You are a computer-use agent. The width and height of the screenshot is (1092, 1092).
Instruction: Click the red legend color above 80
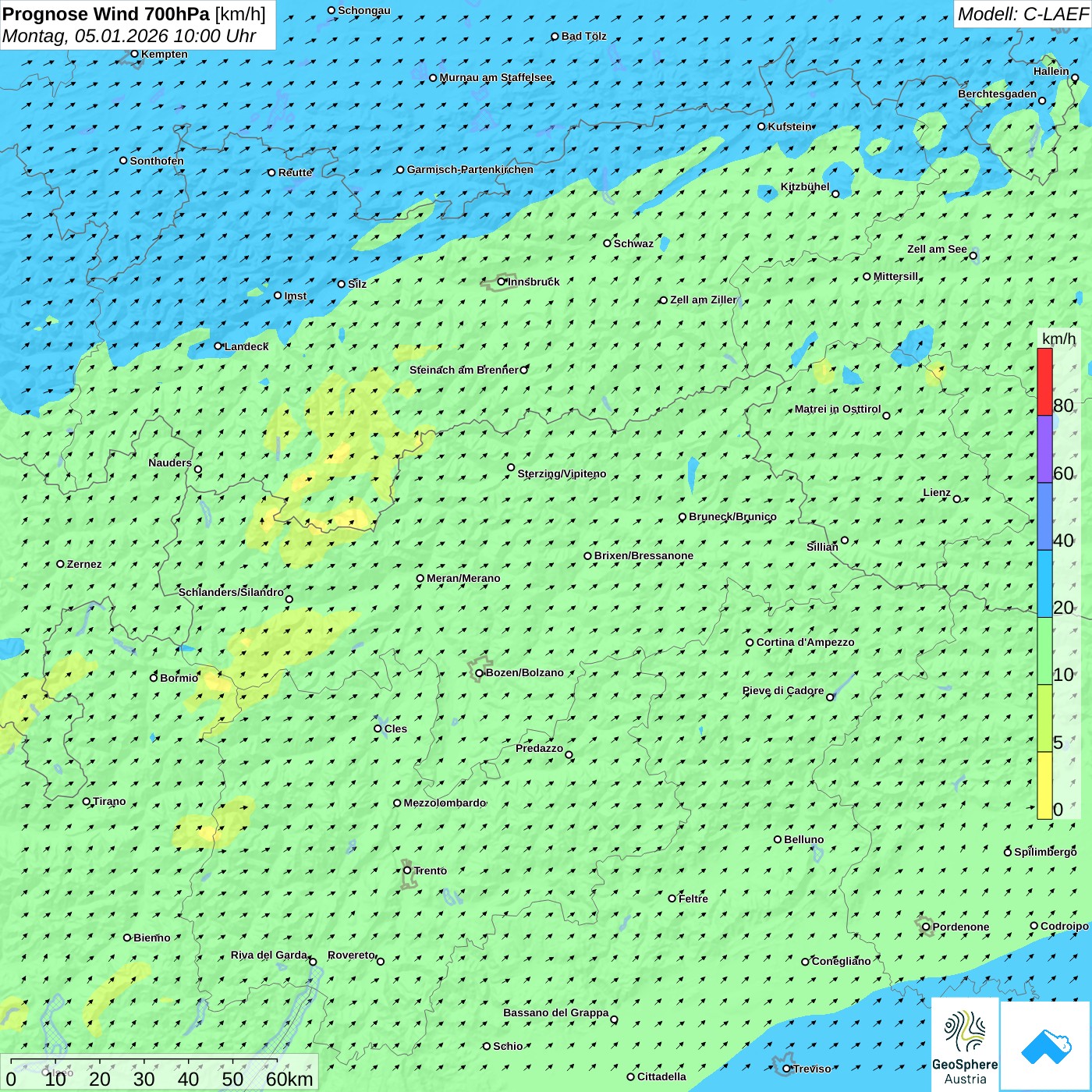coord(1044,381)
